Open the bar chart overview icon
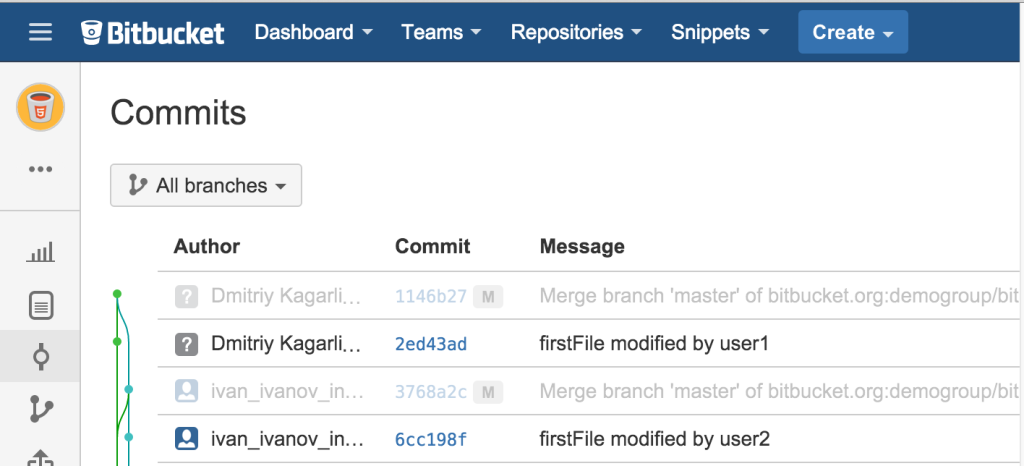This screenshot has width=1024, height=466. click(x=40, y=252)
